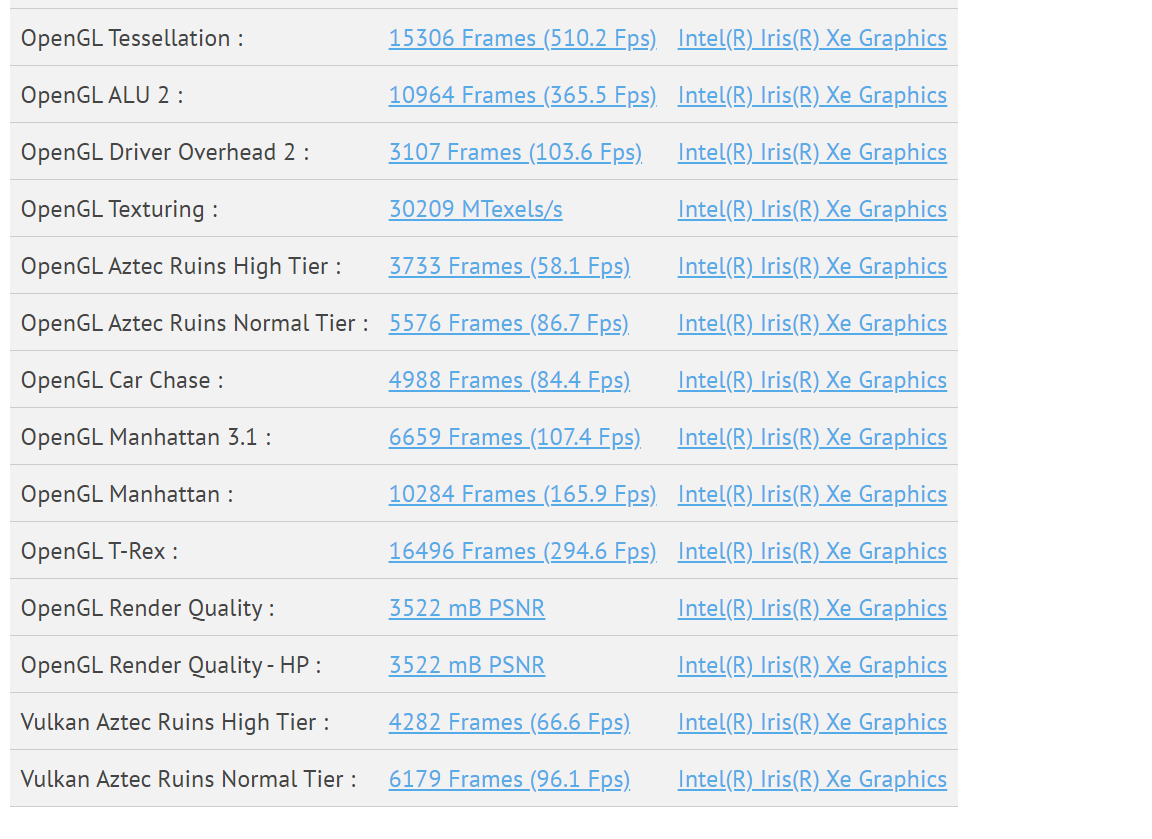Select the 'OpenGL Driver Overhead 2 :' label
Screen dimensions: 1152x839
[x=165, y=152]
